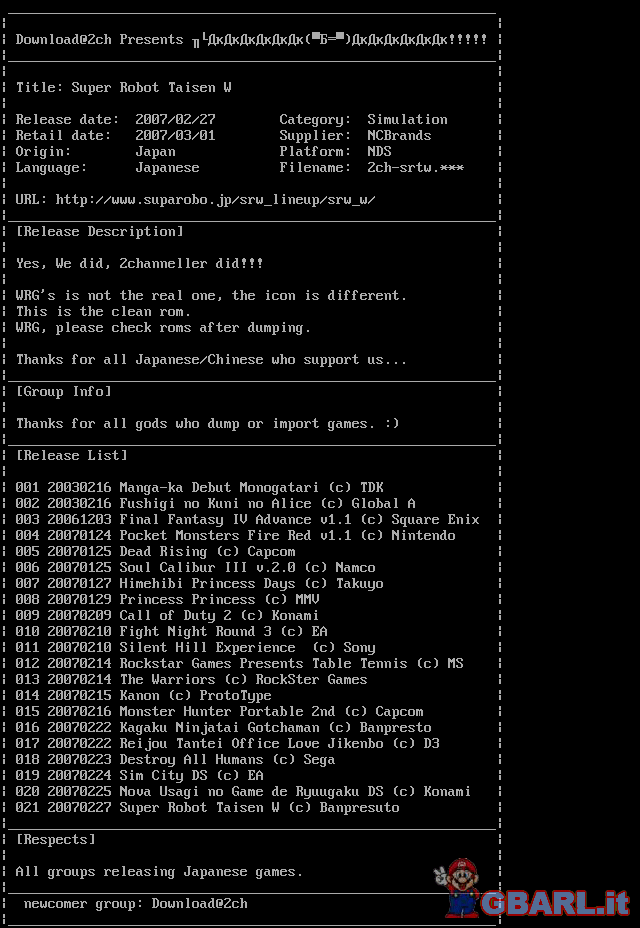Click the 'Yes, We did, 2channeller did!!!' line
The image size is (640, 928).
click(140, 263)
